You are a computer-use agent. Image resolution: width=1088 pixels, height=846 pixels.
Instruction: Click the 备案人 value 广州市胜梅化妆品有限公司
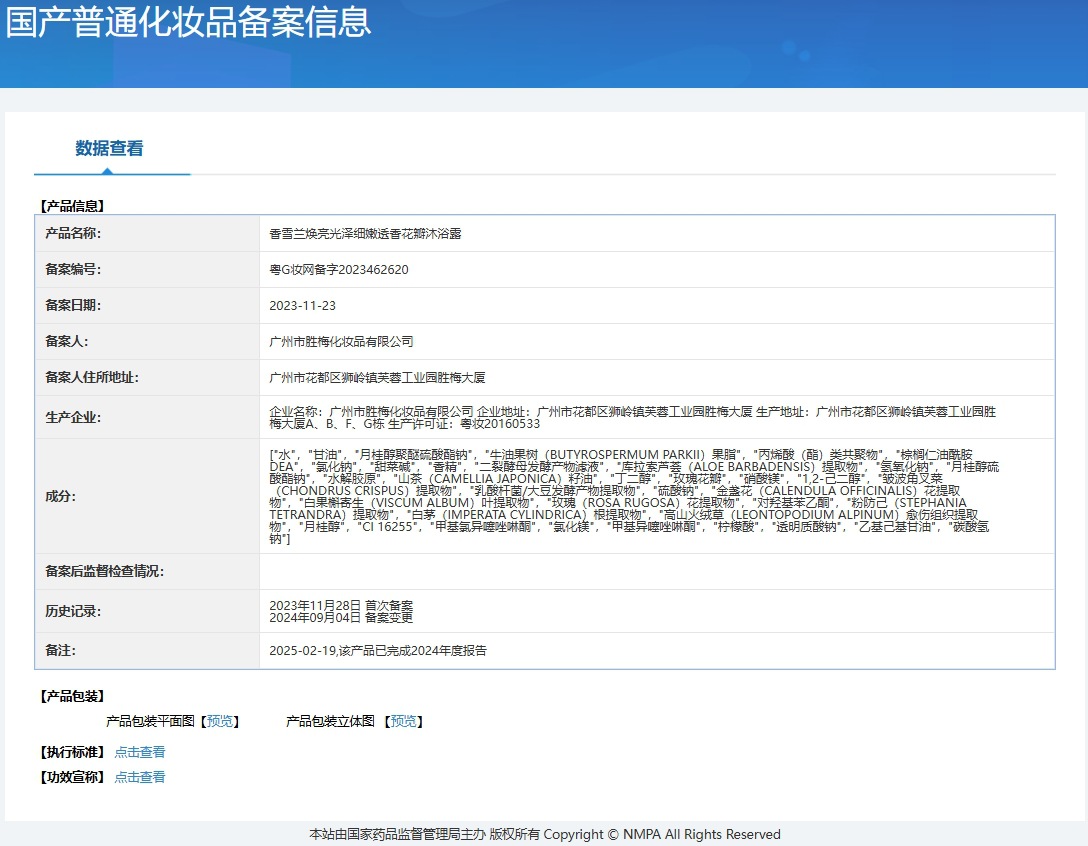click(341, 342)
